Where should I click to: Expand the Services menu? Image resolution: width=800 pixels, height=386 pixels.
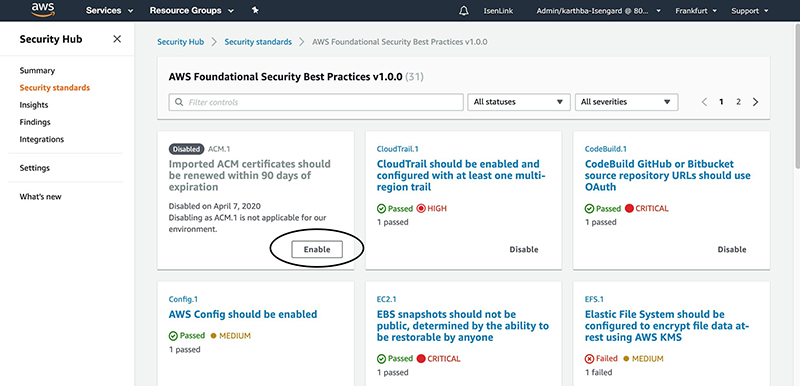point(109,11)
